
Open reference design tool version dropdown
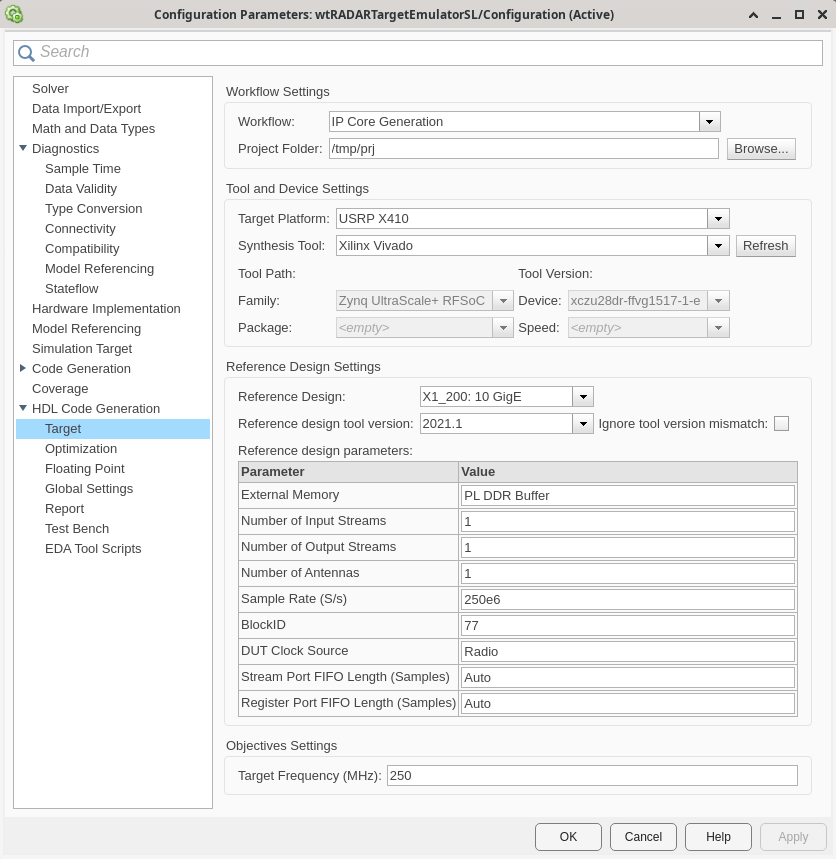coord(583,424)
